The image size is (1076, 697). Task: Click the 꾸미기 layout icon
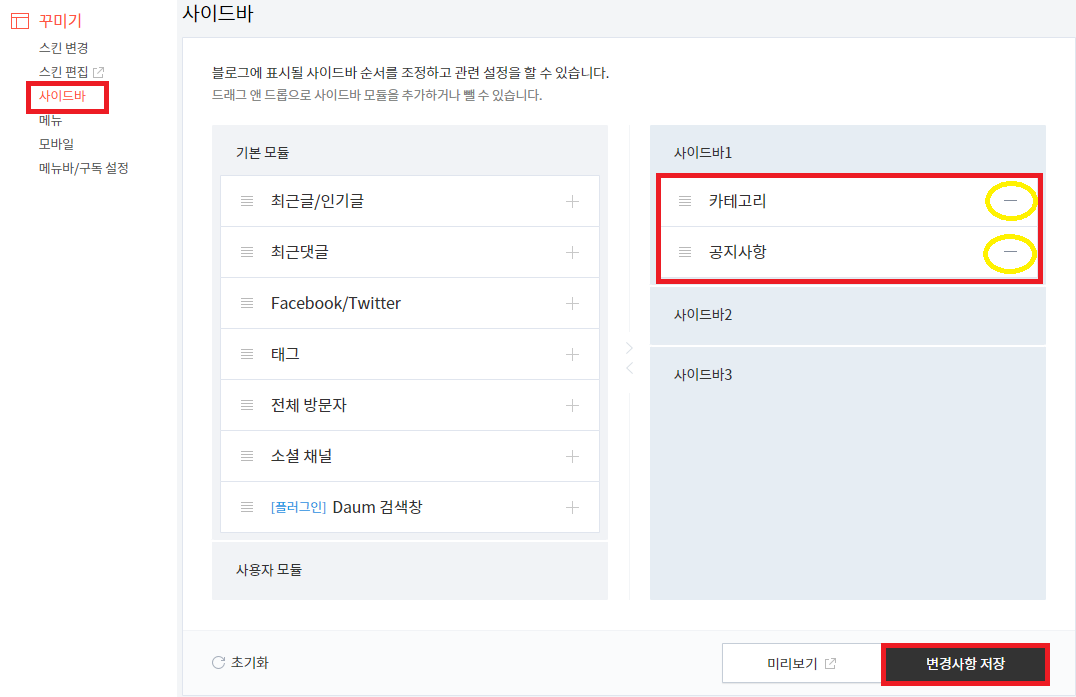pyautogui.click(x=20, y=21)
